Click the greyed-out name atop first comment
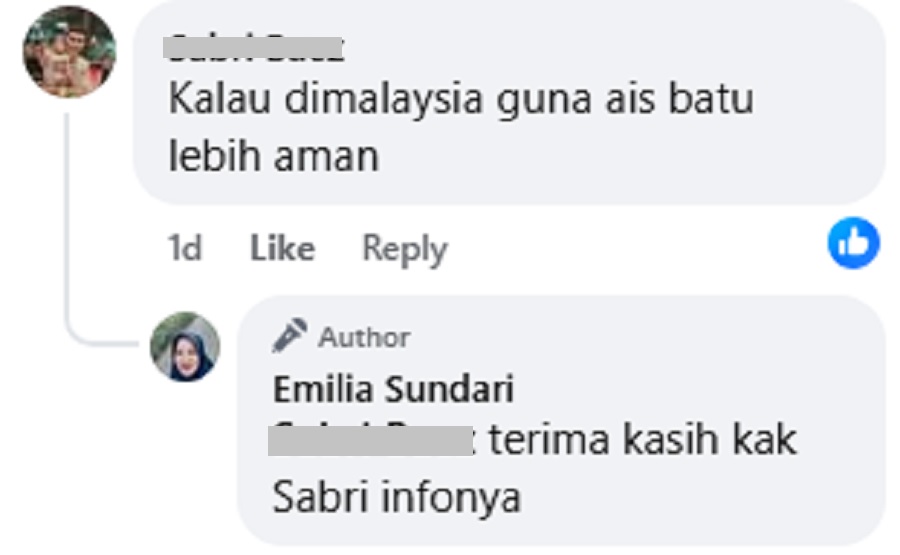The height and width of the screenshot is (555, 900). coord(253,46)
